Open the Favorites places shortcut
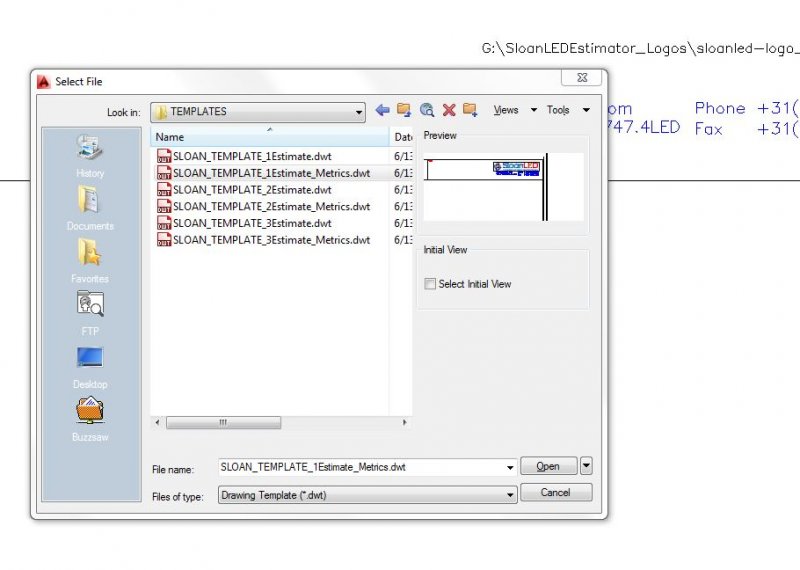 point(90,261)
